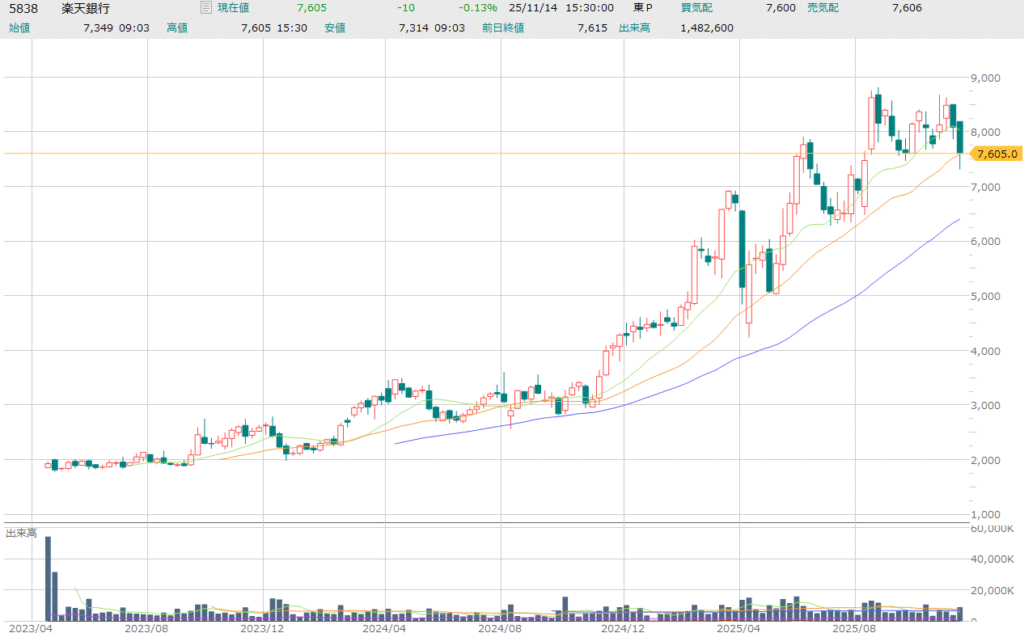
Task: Click the 出来高 title of the volume pane
Action: click(x=21, y=533)
